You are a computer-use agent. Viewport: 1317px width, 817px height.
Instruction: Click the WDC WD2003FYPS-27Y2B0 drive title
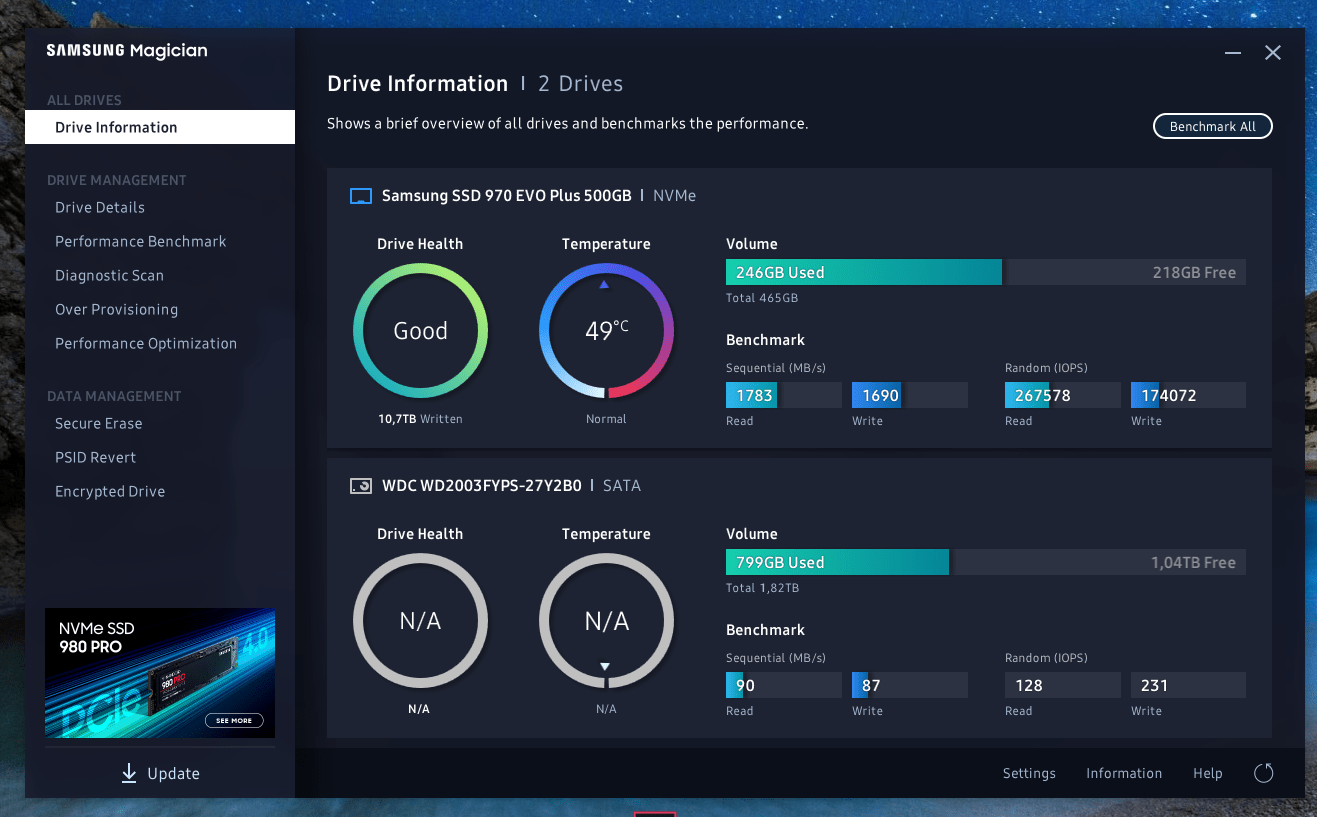[x=482, y=486]
